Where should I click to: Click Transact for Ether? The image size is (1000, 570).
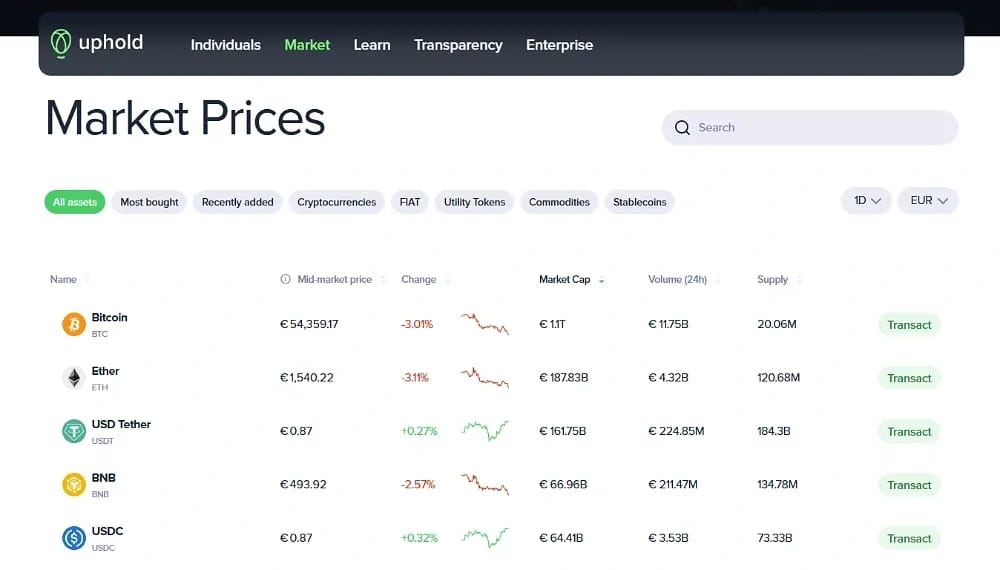(909, 378)
